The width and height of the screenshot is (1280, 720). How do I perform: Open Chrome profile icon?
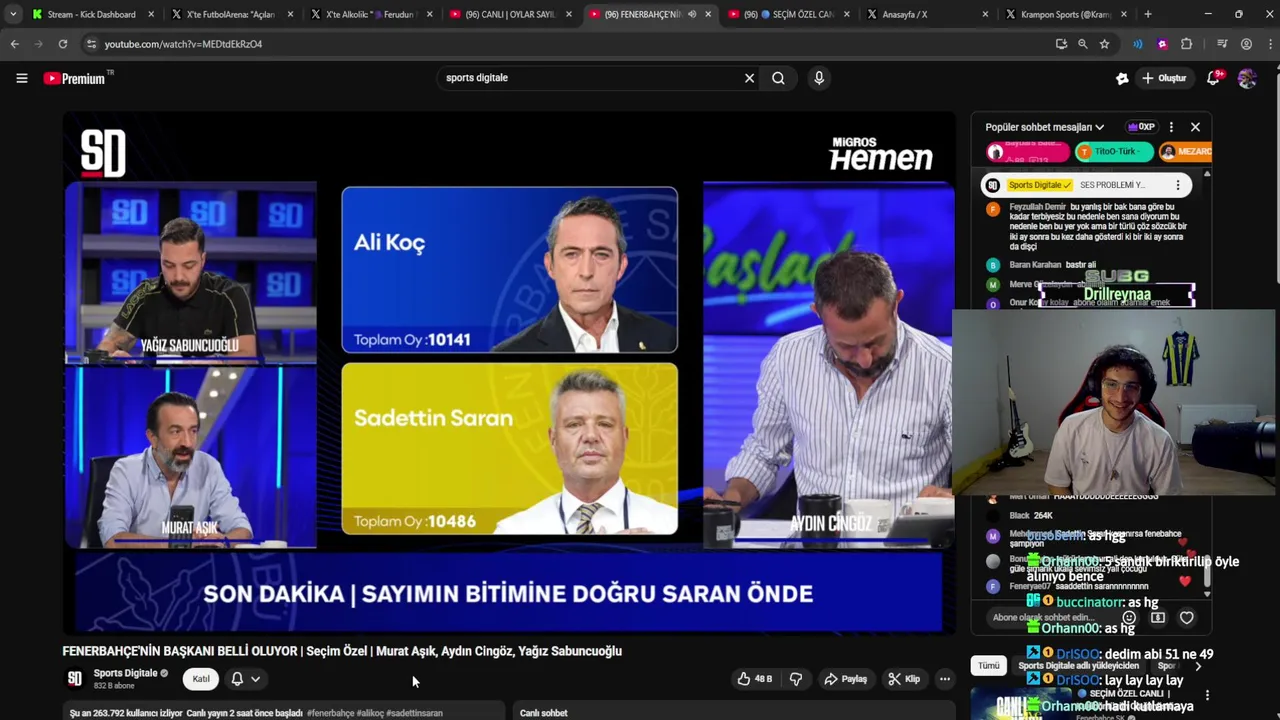(x=1246, y=44)
